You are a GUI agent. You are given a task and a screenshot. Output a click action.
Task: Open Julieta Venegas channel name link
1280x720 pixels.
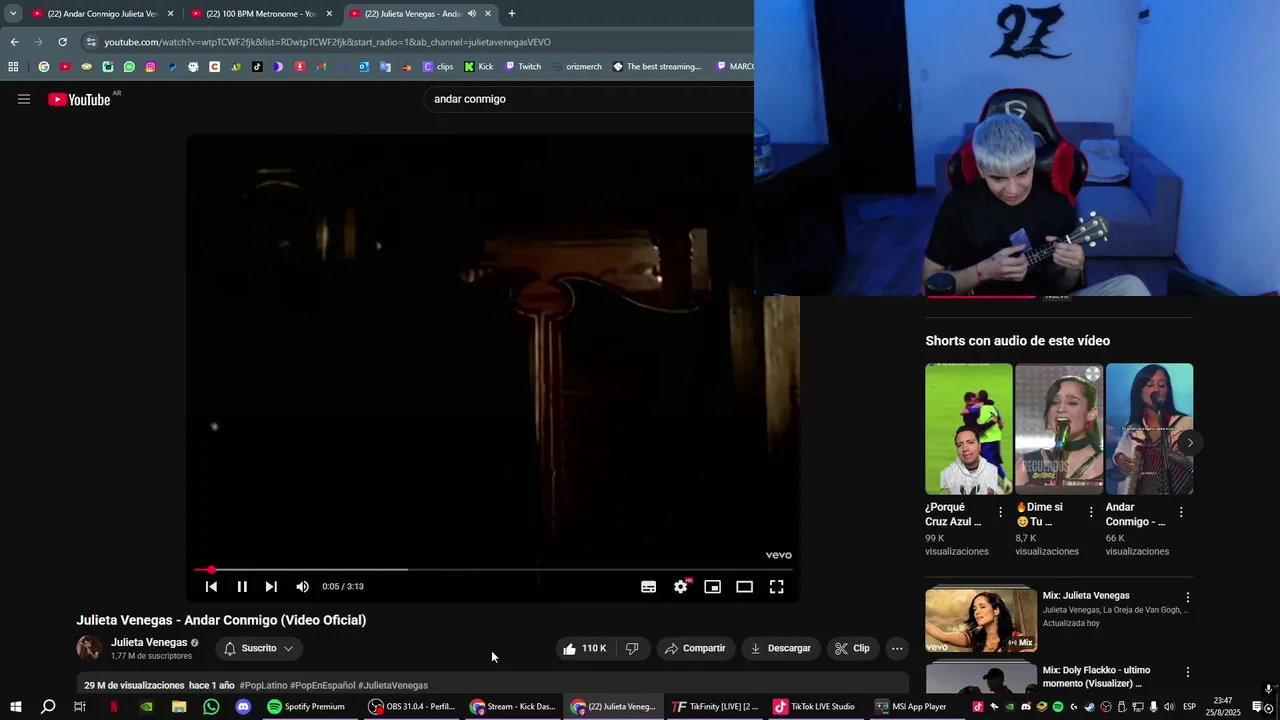[x=149, y=643]
